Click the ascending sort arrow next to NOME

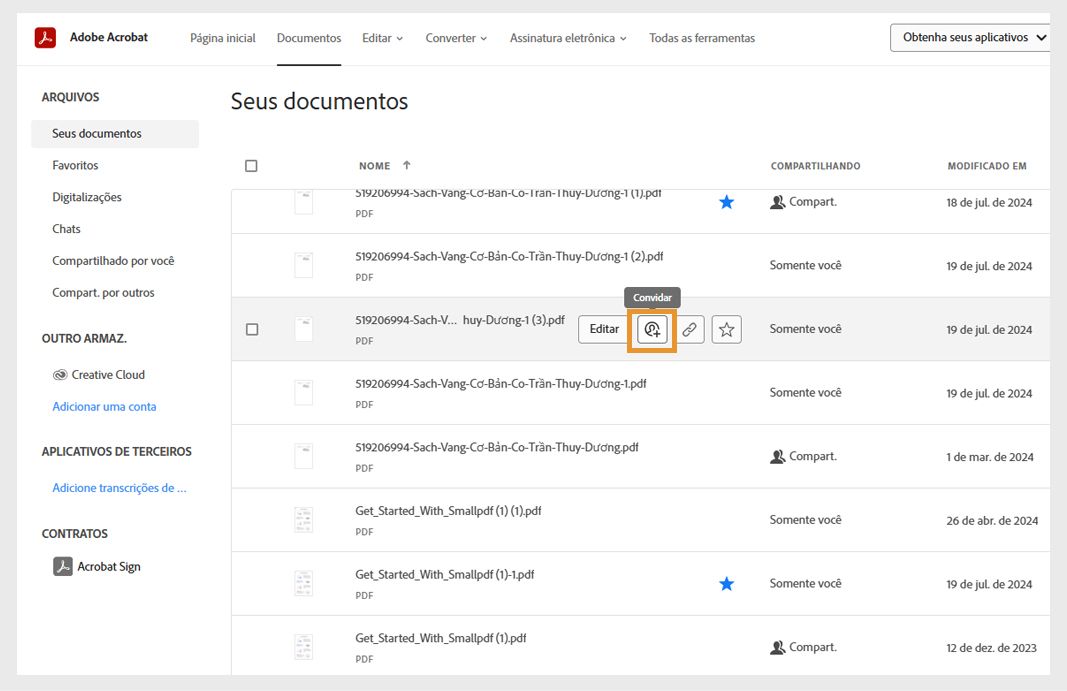point(406,165)
